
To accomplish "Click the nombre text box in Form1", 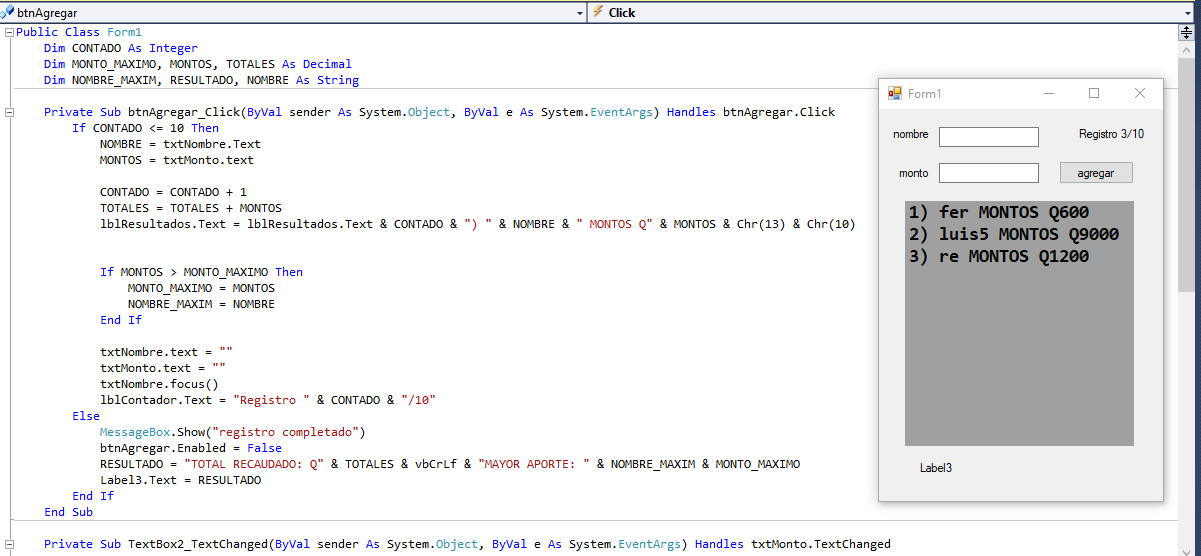I will tap(988, 137).
